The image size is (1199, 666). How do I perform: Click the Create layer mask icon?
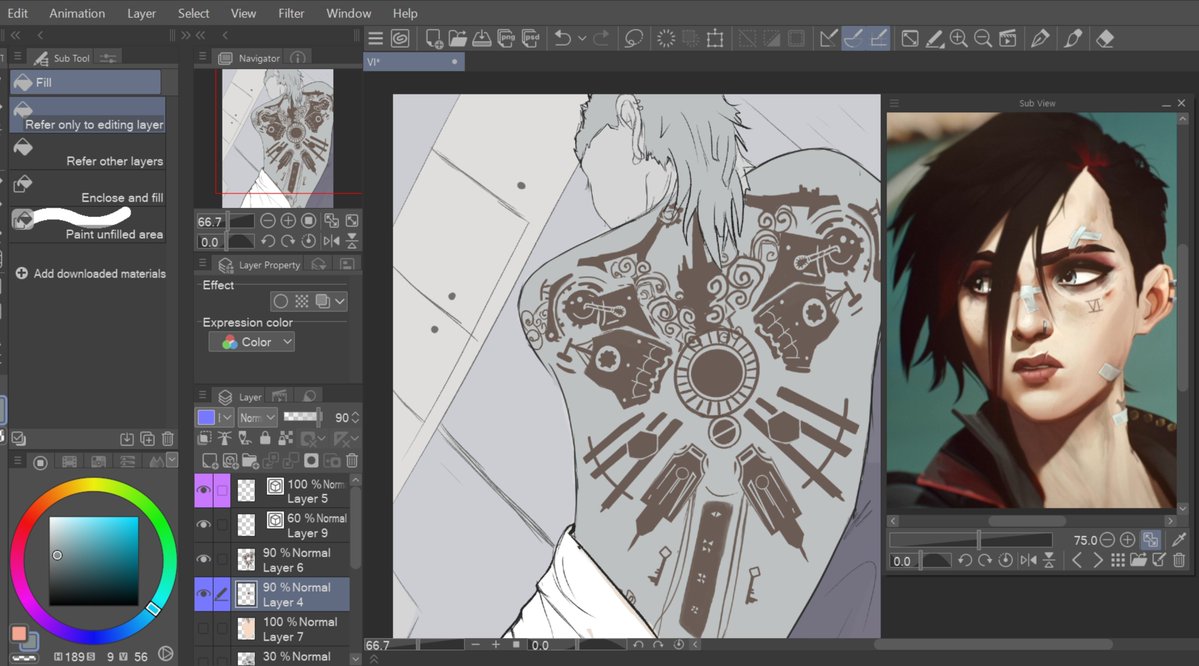pyautogui.click(x=310, y=460)
